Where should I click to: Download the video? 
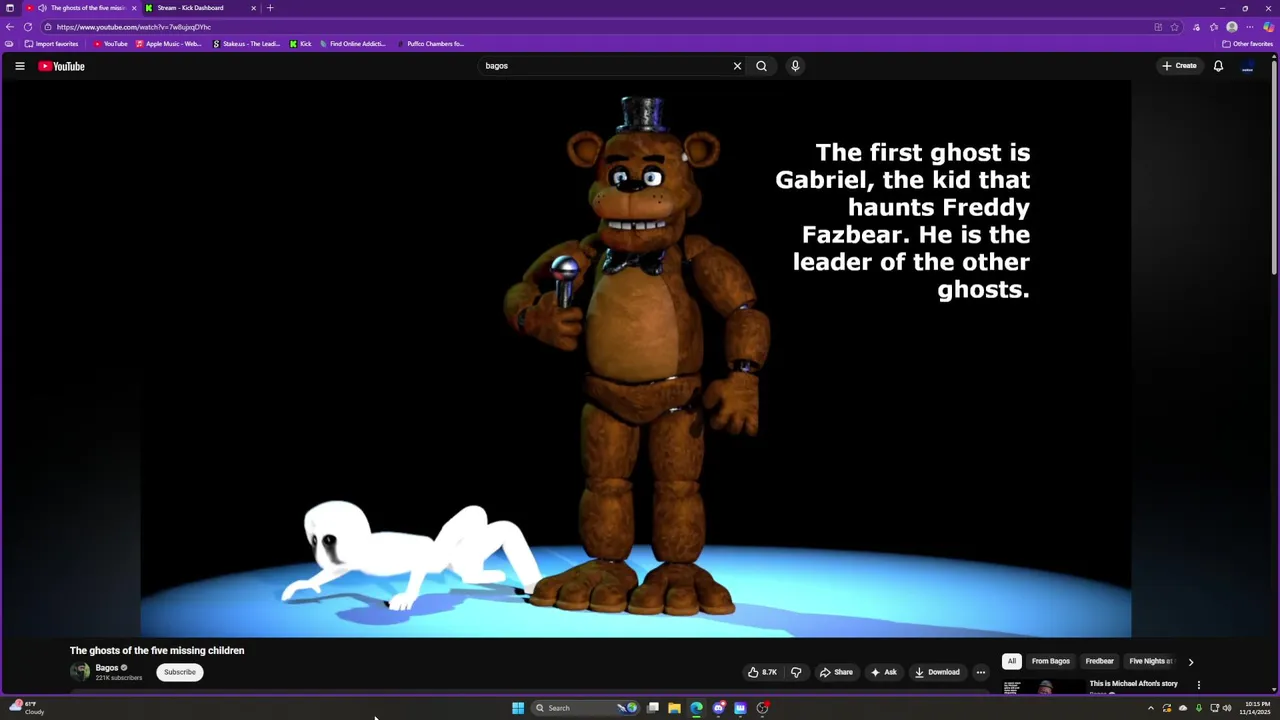coord(938,672)
